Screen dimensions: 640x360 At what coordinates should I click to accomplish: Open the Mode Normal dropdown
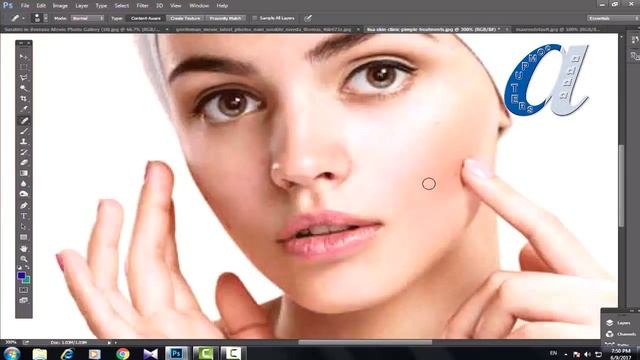87,18
